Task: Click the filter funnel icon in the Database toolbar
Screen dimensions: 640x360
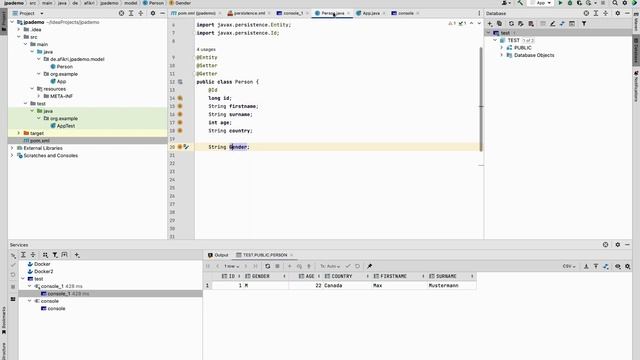Action: click(584, 24)
